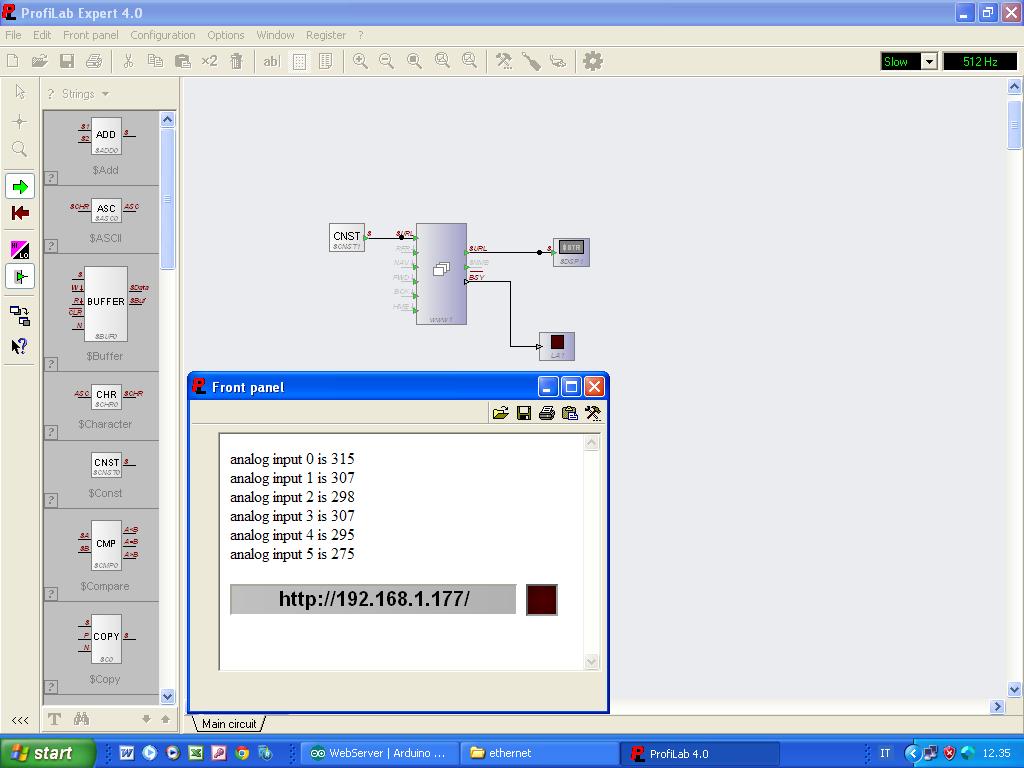Click clipboard icon in Front panel toolbar

(x=569, y=413)
